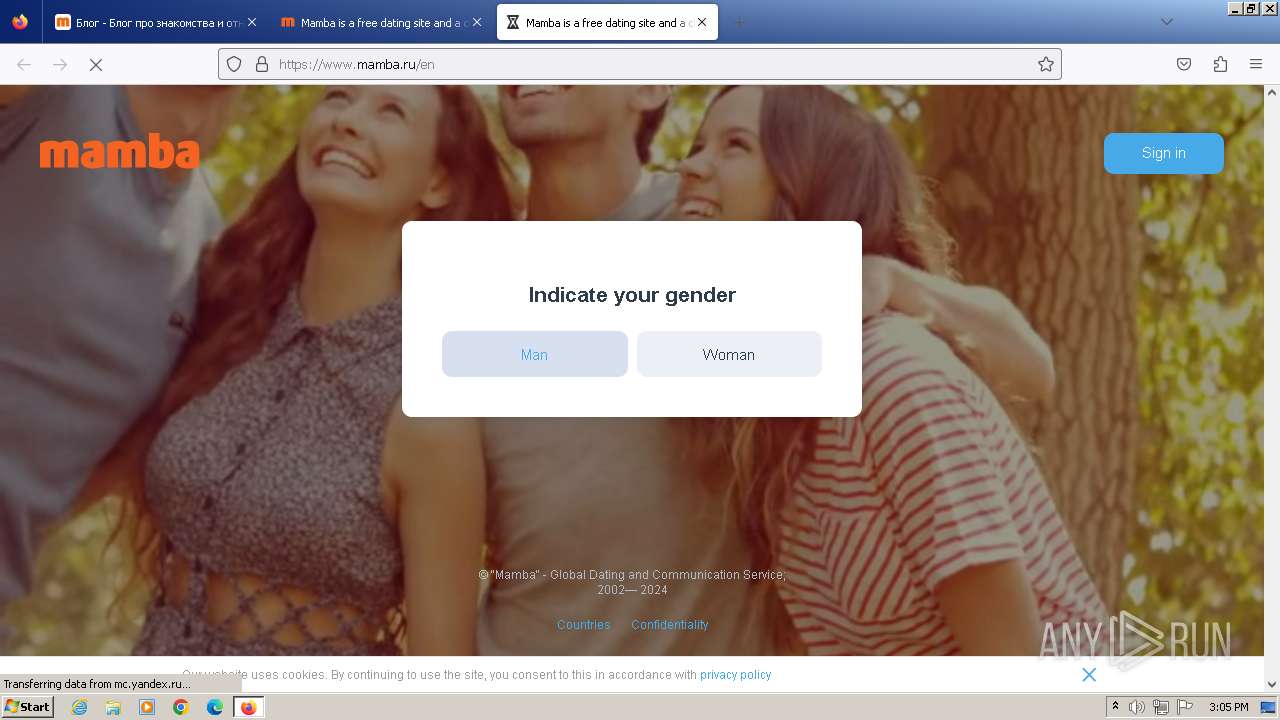Launch Internet Explorer from taskbar
The height and width of the screenshot is (720, 1280).
click(80, 707)
